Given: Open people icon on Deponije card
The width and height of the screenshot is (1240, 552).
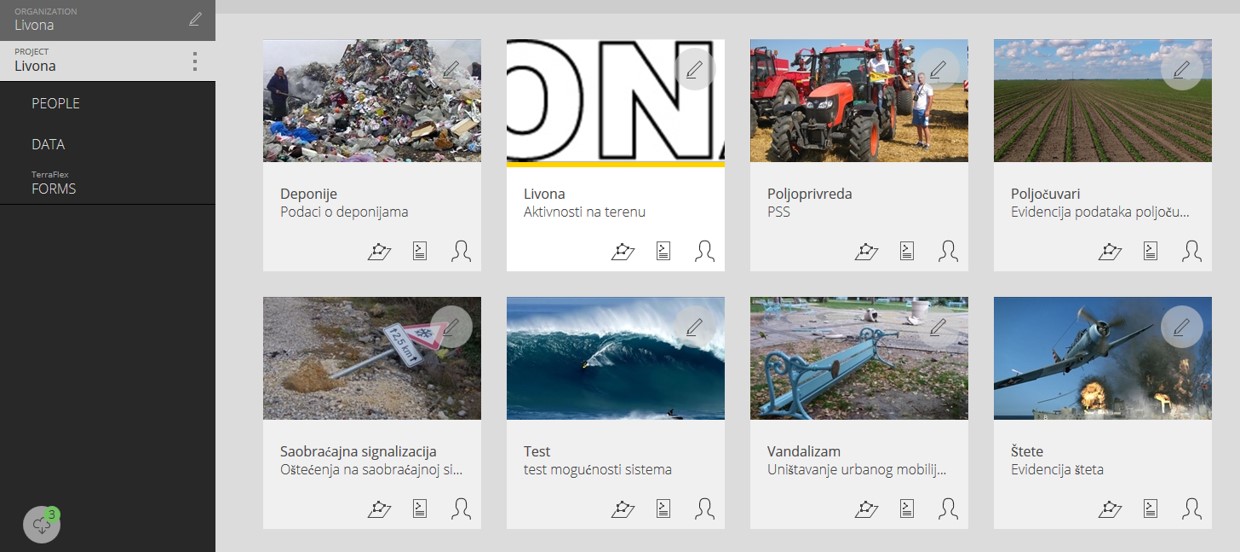Looking at the screenshot, I should 461,251.
